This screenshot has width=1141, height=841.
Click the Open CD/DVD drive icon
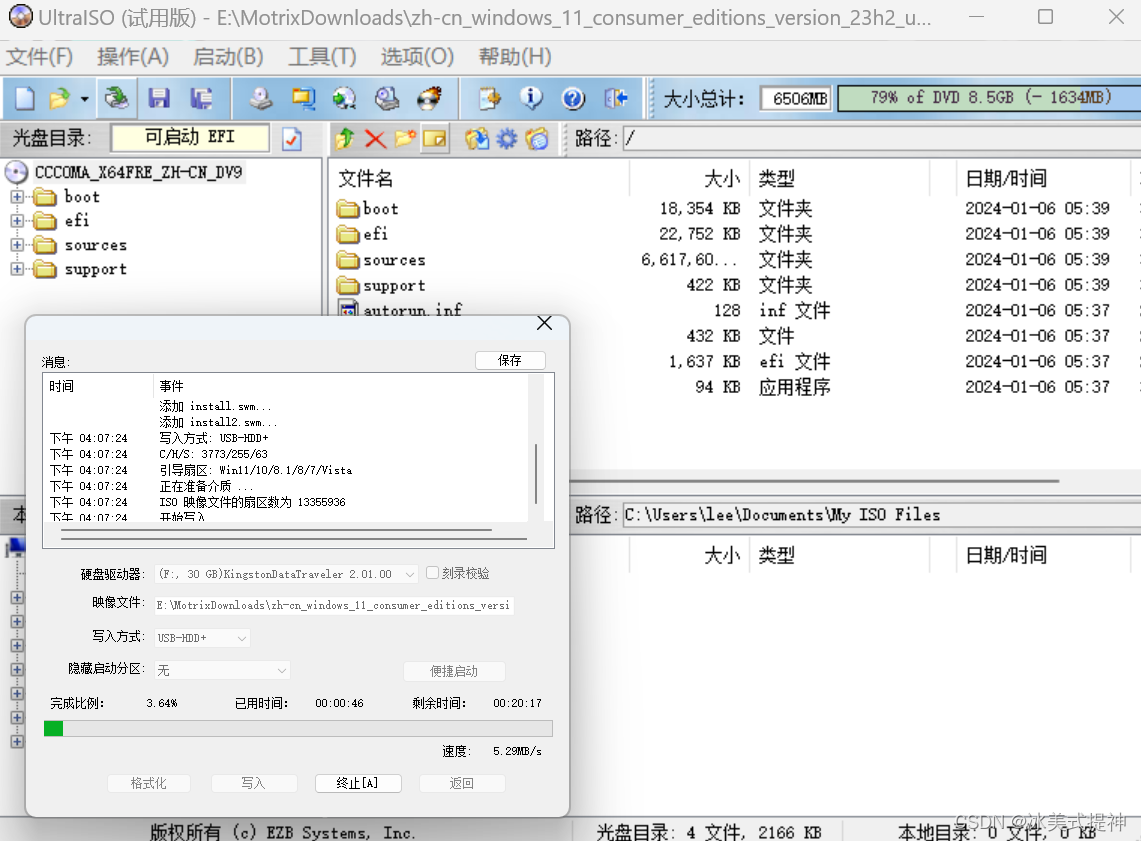click(x=116, y=97)
